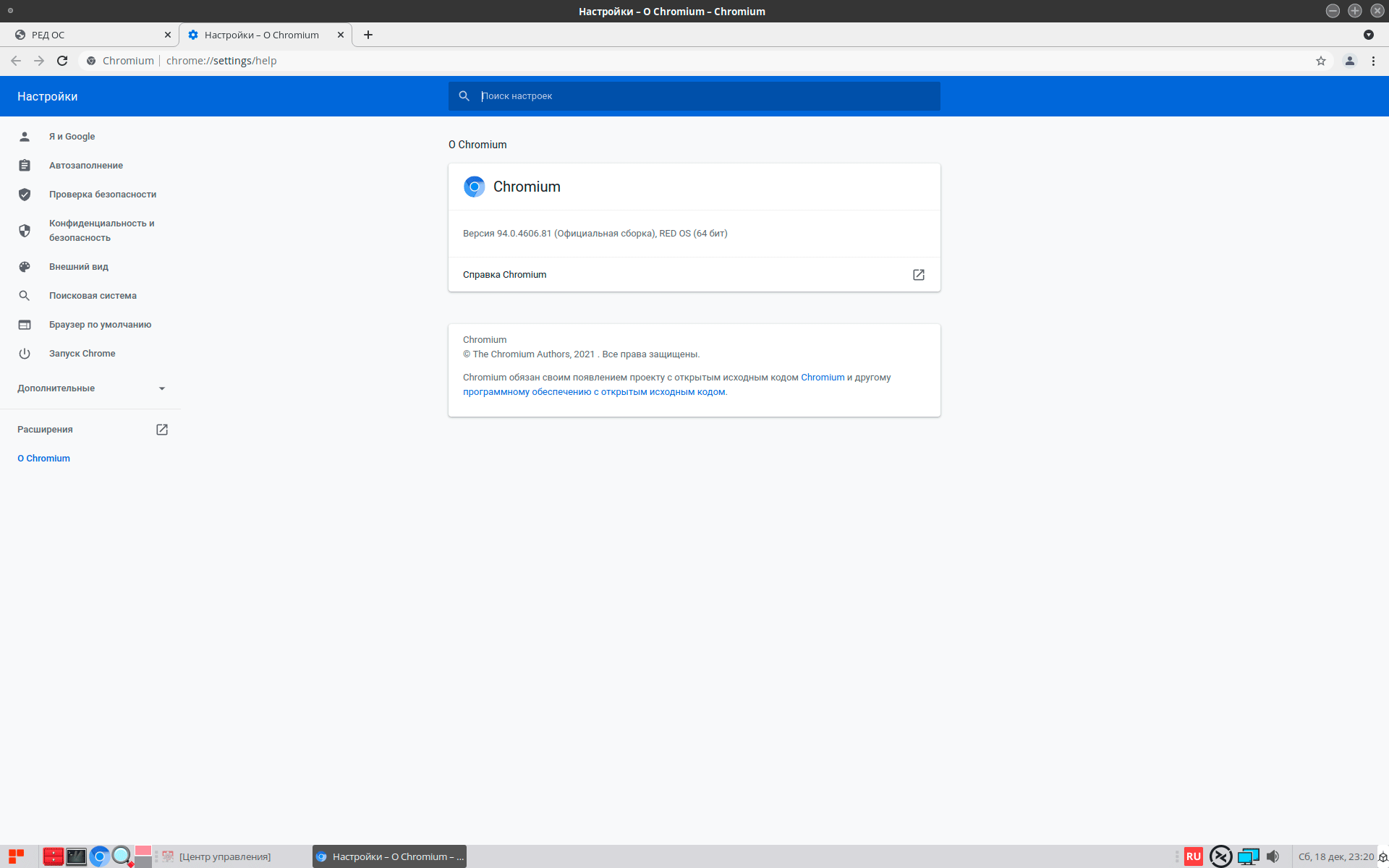Open the three-dot browser menu
The width and height of the screenshot is (1389, 868).
[x=1373, y=61]
